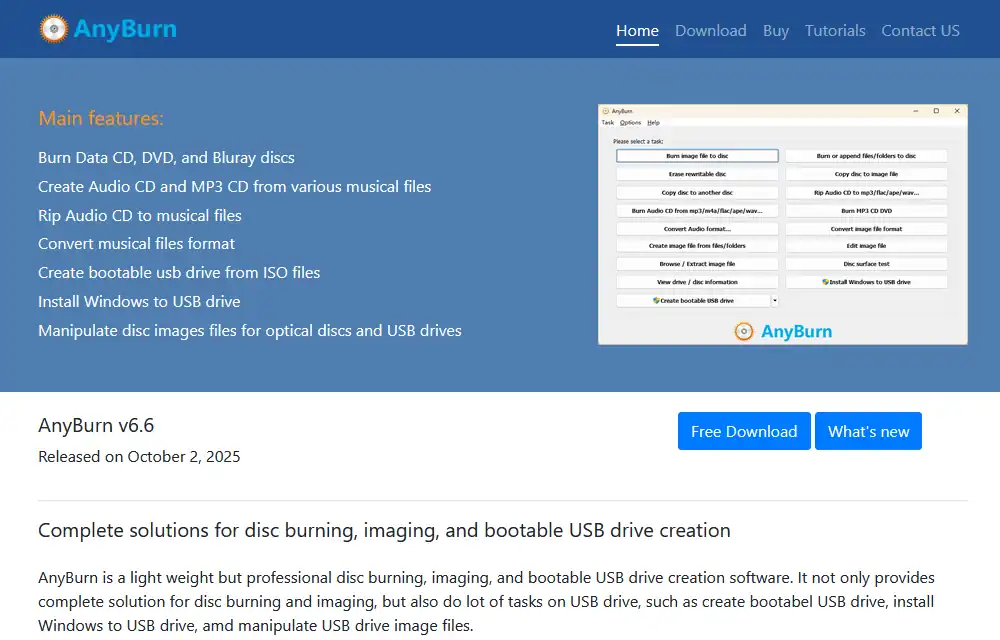Click the orange disc icon beside the AnyBurn wordmark in the app screenshot
The image size is (1000, 640).
point(743,331)
